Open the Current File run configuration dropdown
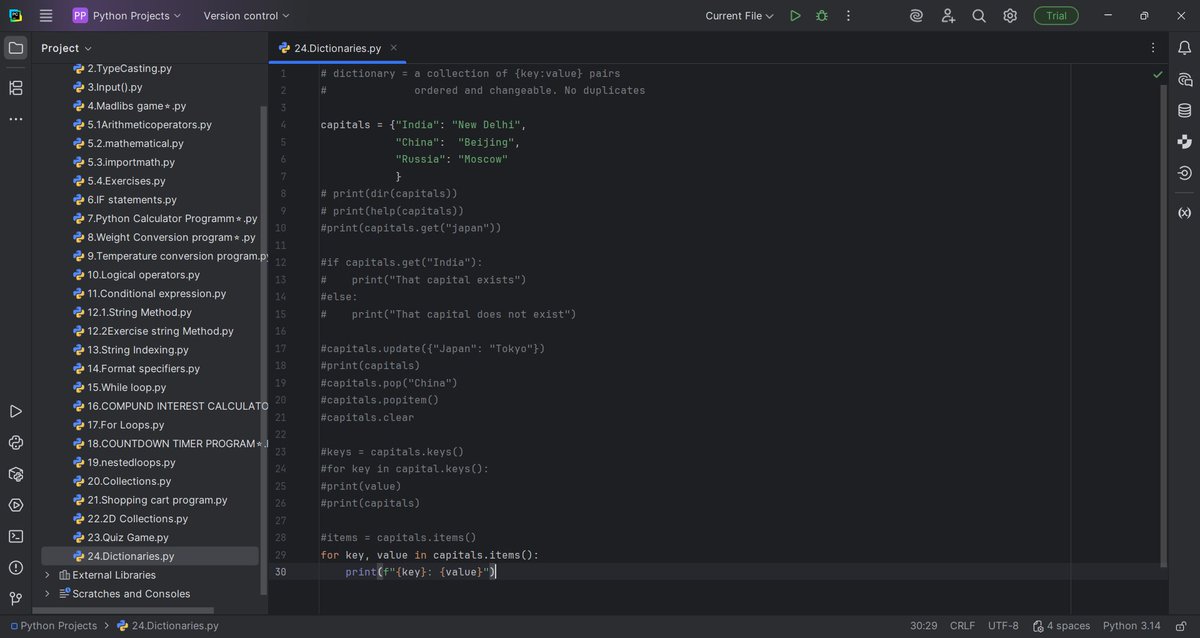Viewport: 1200px width, 638px height. [x=739, y=16]
